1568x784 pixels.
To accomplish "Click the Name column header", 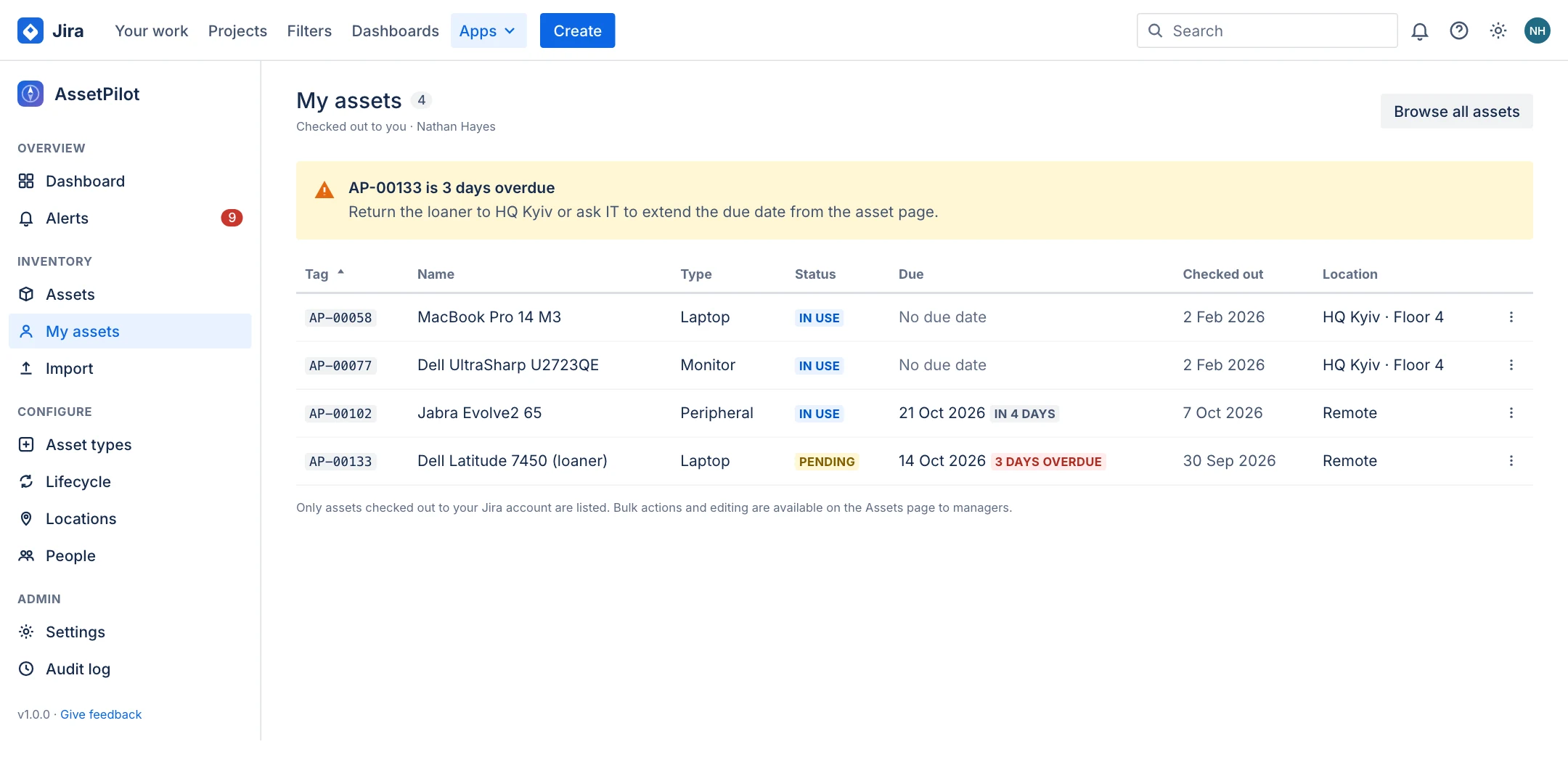I will (x=436, y=274).
